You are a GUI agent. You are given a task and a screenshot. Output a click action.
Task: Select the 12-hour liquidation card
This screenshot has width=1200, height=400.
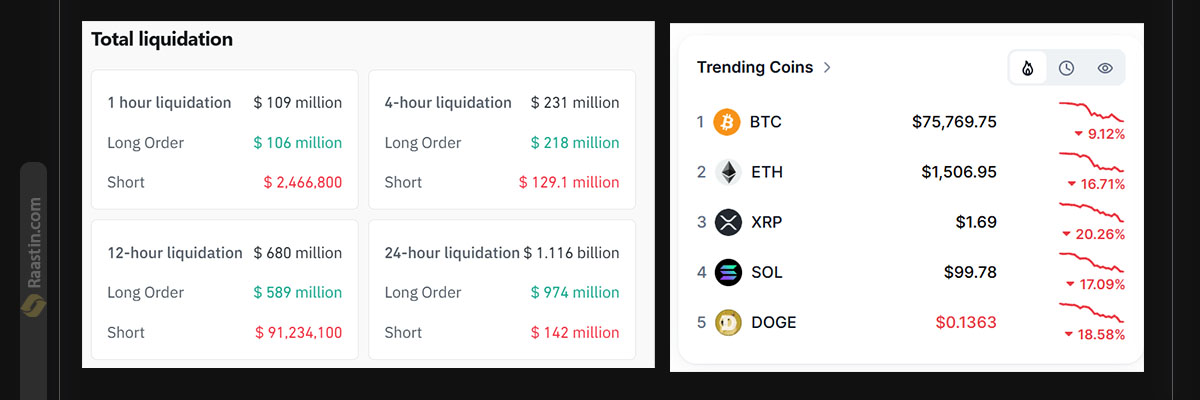pyautogui.click(x=224, y=290)
